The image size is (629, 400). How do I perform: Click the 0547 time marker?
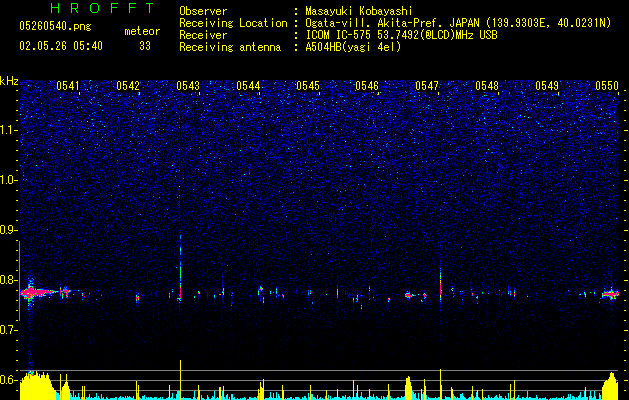[x=427, y=86]
